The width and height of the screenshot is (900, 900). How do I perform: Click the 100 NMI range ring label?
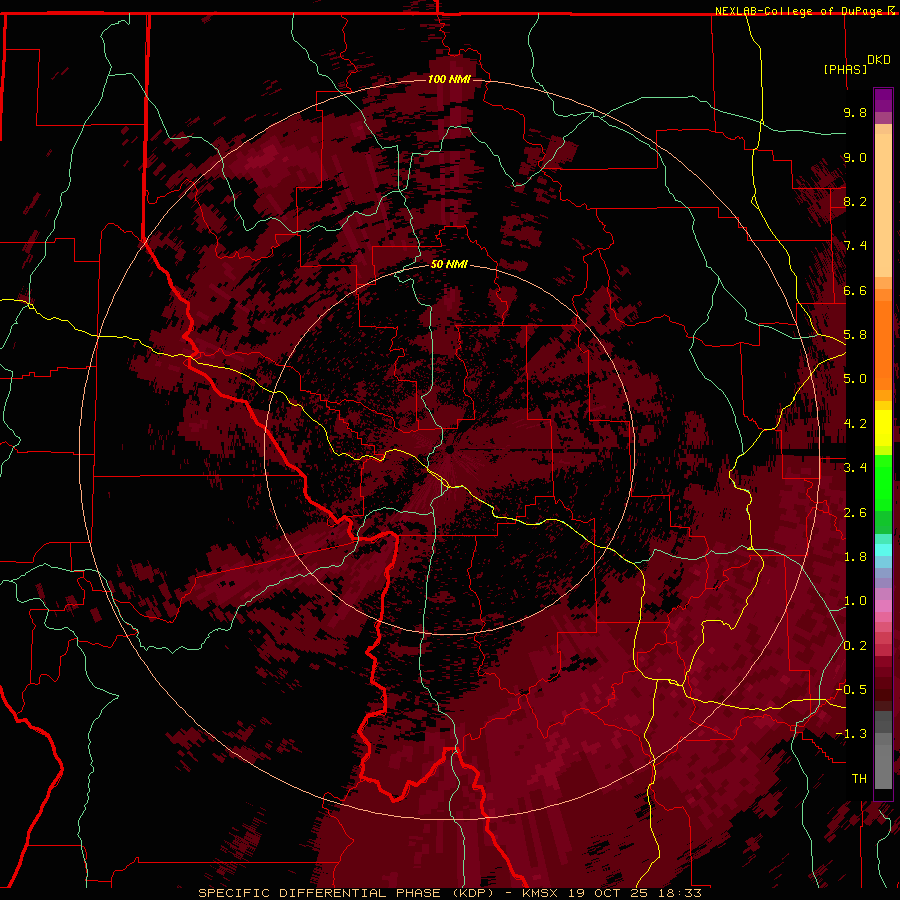[449, 79]
